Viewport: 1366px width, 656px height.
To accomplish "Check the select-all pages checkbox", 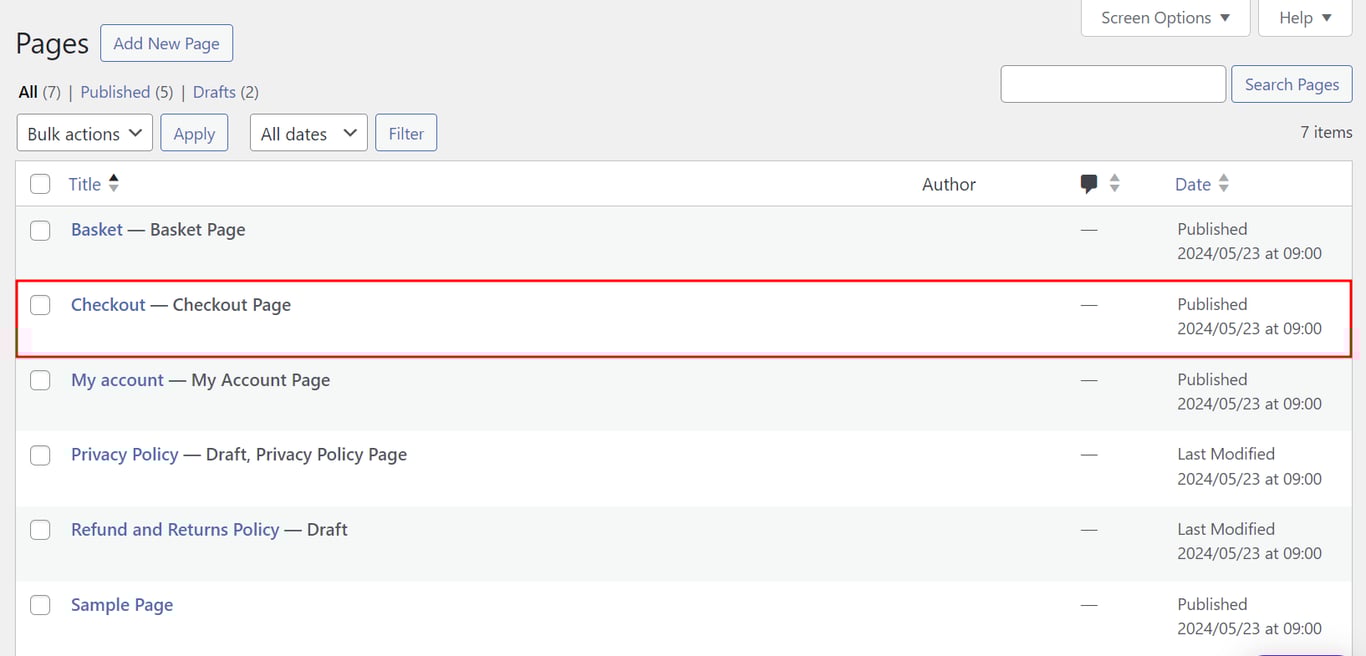I will 40,184.
